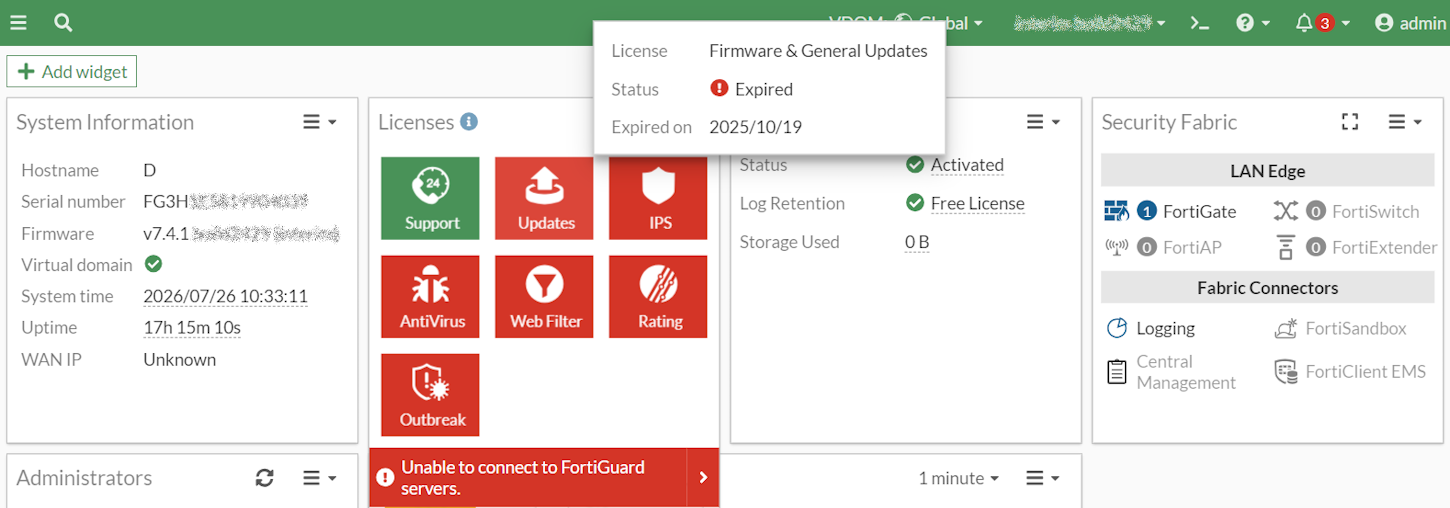Expand the 1 minute interval dropdown

pos(958,478)
